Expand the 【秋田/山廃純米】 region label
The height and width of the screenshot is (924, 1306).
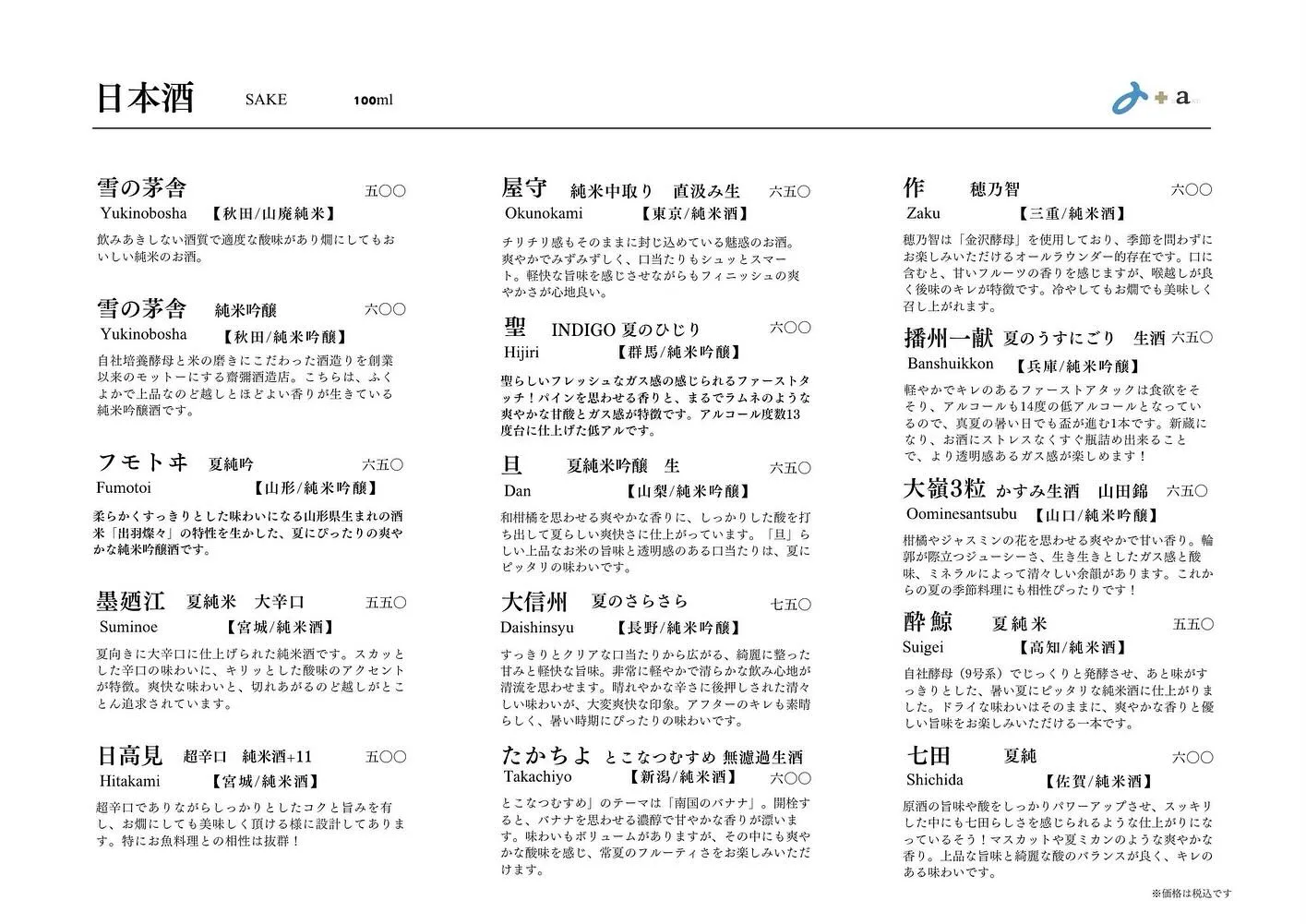[x=276, y=213]
